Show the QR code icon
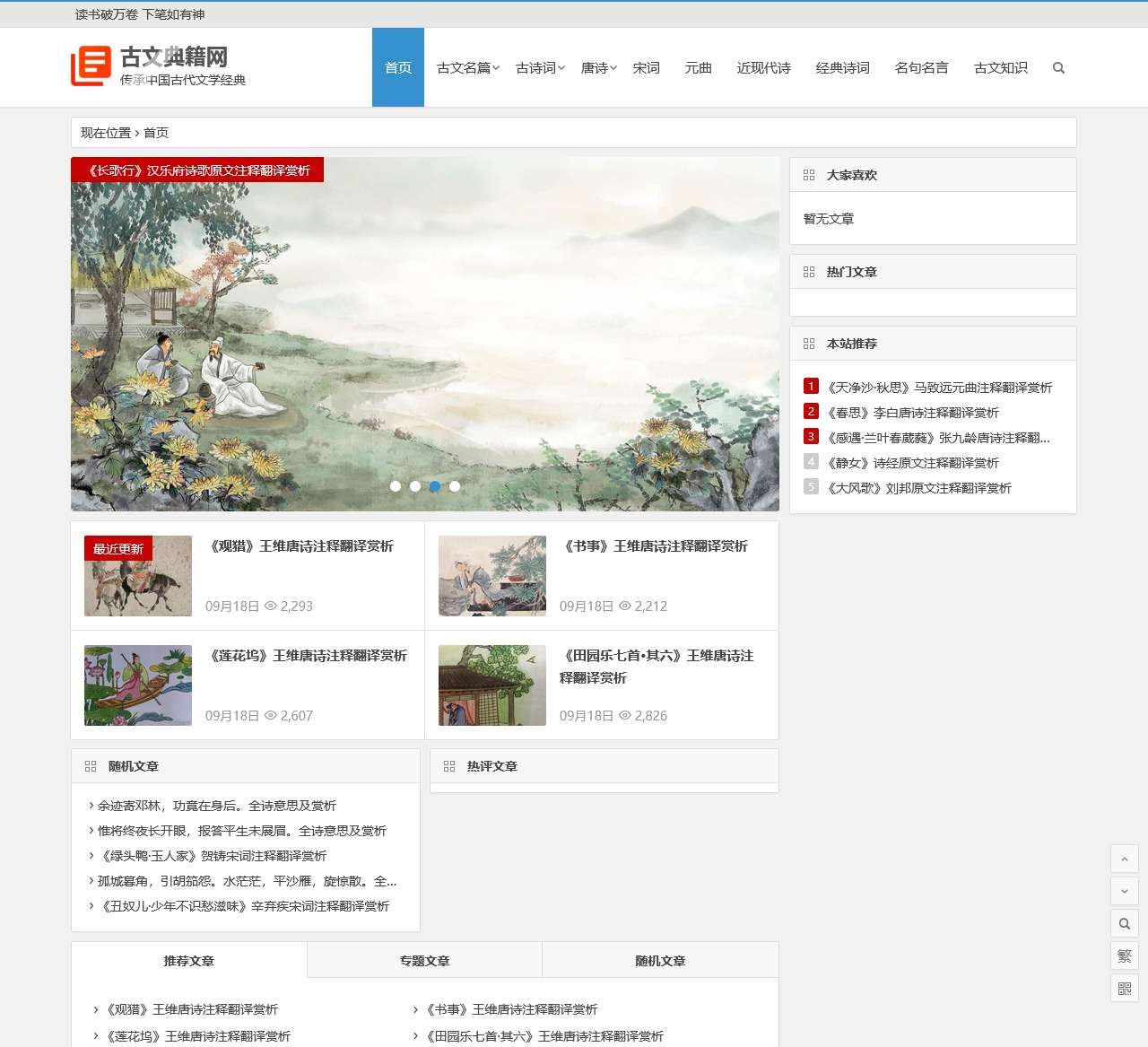Viewport: 1148px width, 1047px height. tap(1124, 988)
